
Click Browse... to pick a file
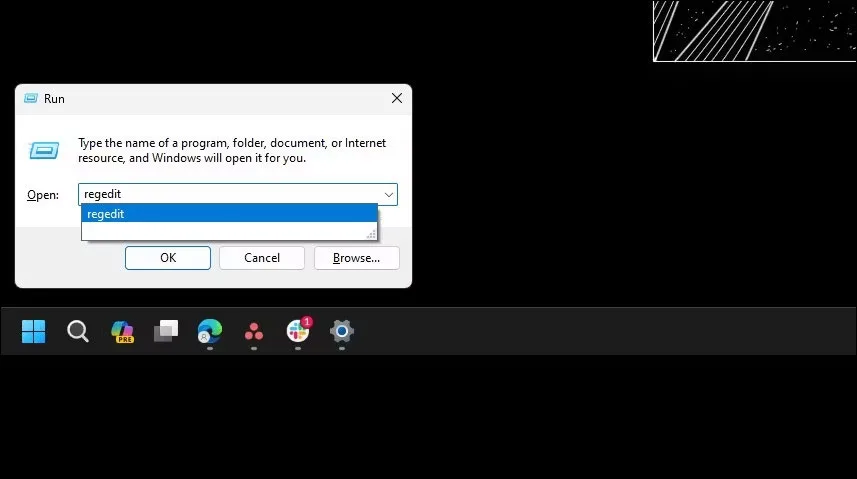[356, 258]
